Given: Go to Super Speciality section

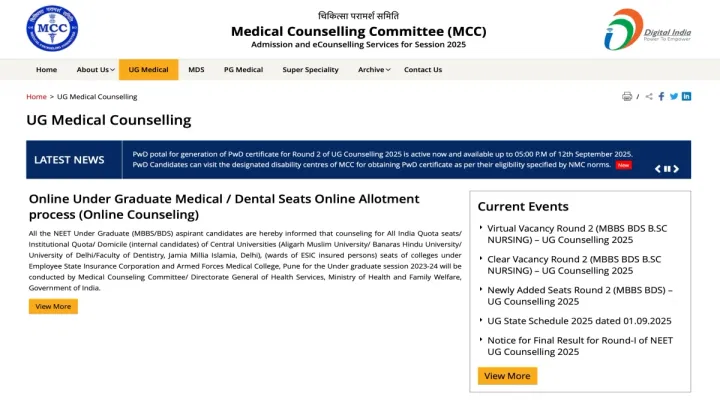Looking at the screenshot, I should 310,70.
